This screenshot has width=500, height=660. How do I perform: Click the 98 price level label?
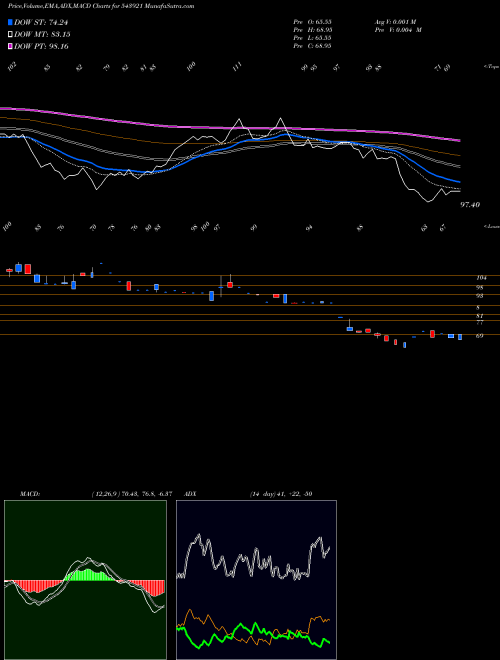pos(480,288)
